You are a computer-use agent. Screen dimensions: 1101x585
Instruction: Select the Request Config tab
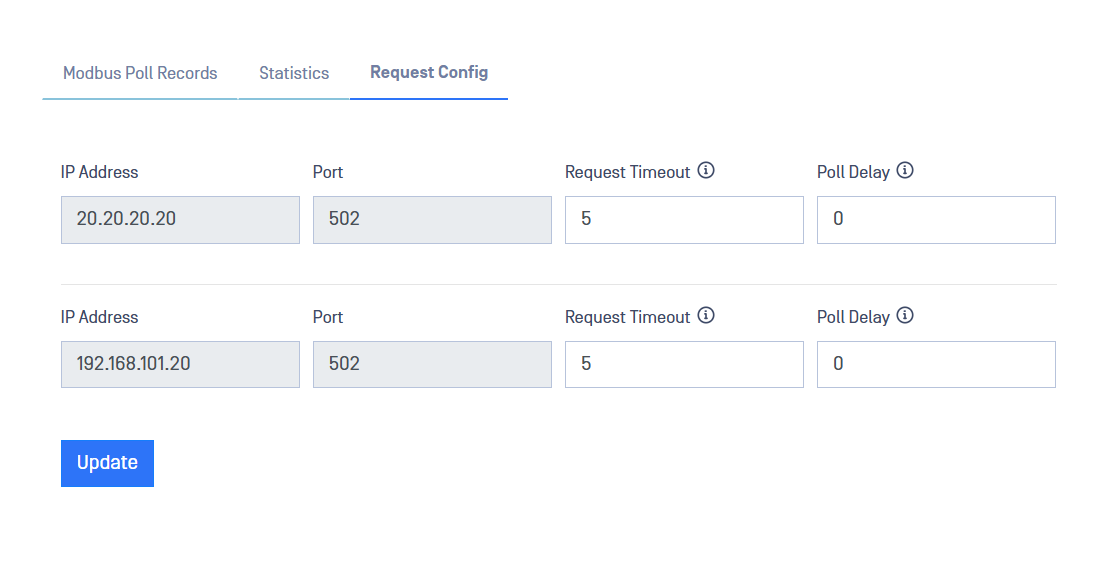tap(429, 72)
